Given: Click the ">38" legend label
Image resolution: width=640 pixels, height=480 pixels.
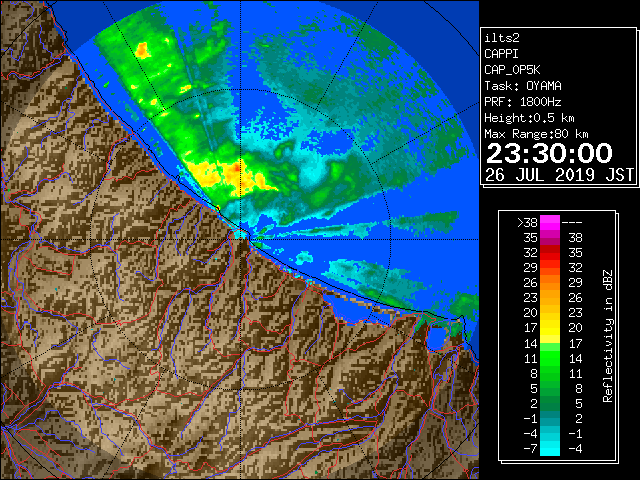Looking at the screenshot, I should [527, 223].
